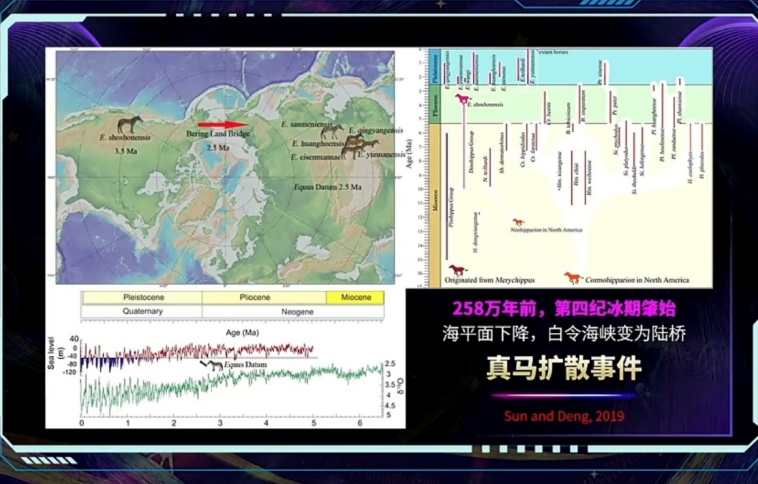Viewport: 758px width, 484px height.
Task: Click the E. shoshonensis horse on the map
Action: [130, 124]
